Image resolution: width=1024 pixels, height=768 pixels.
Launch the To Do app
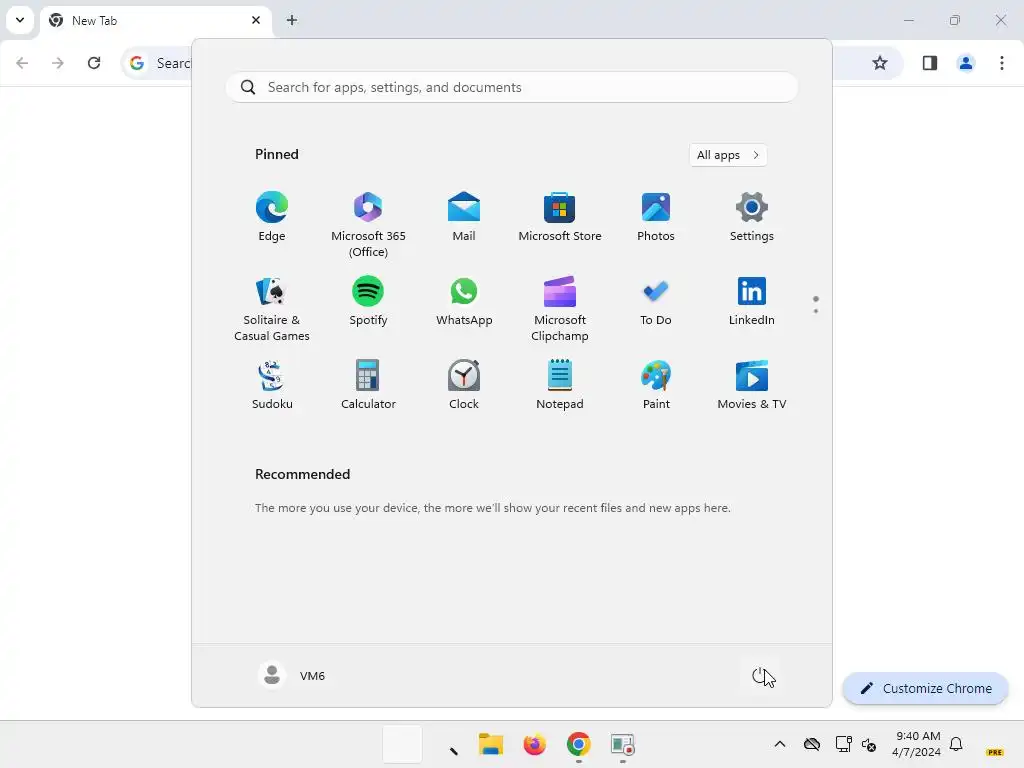point(656,301)
